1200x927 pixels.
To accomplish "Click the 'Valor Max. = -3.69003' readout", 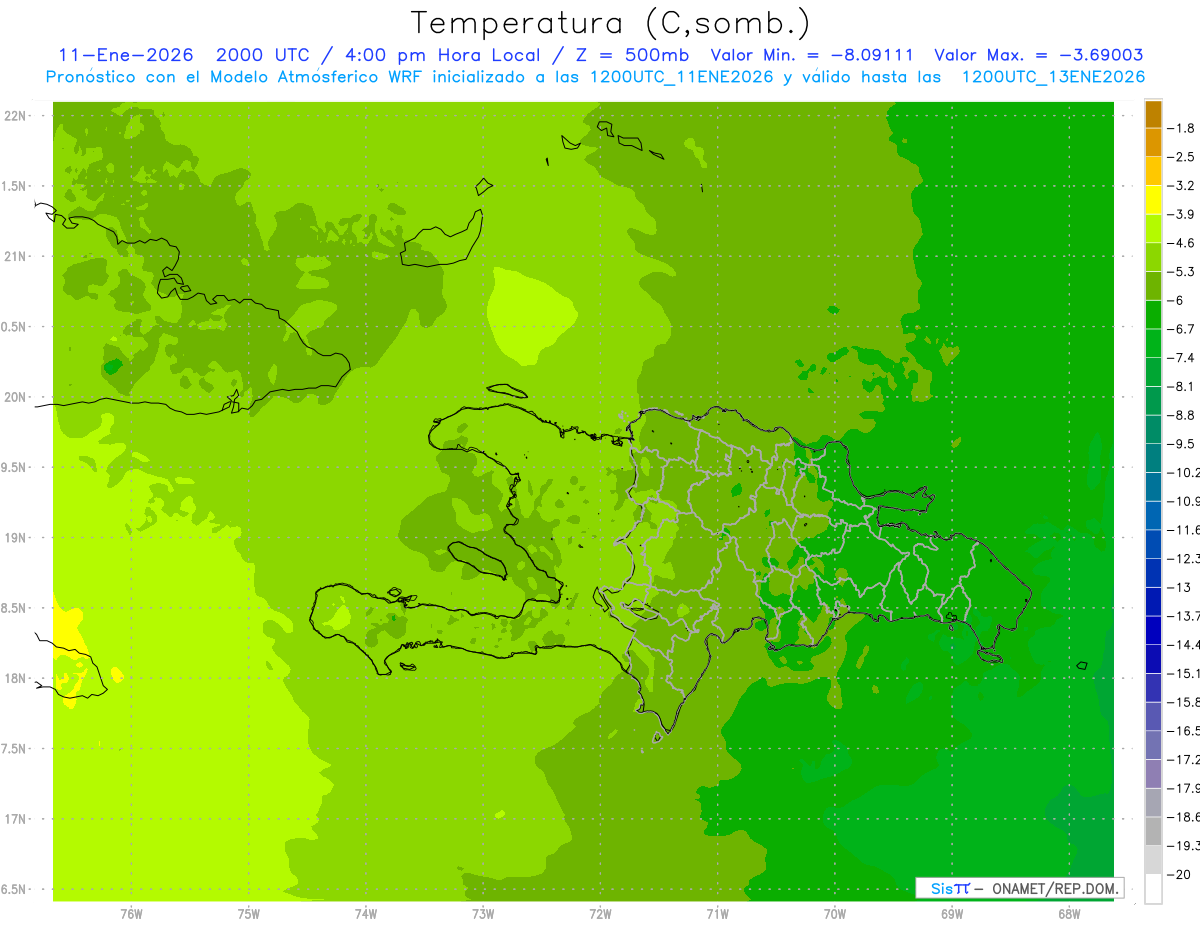I will click(1039, 55).
